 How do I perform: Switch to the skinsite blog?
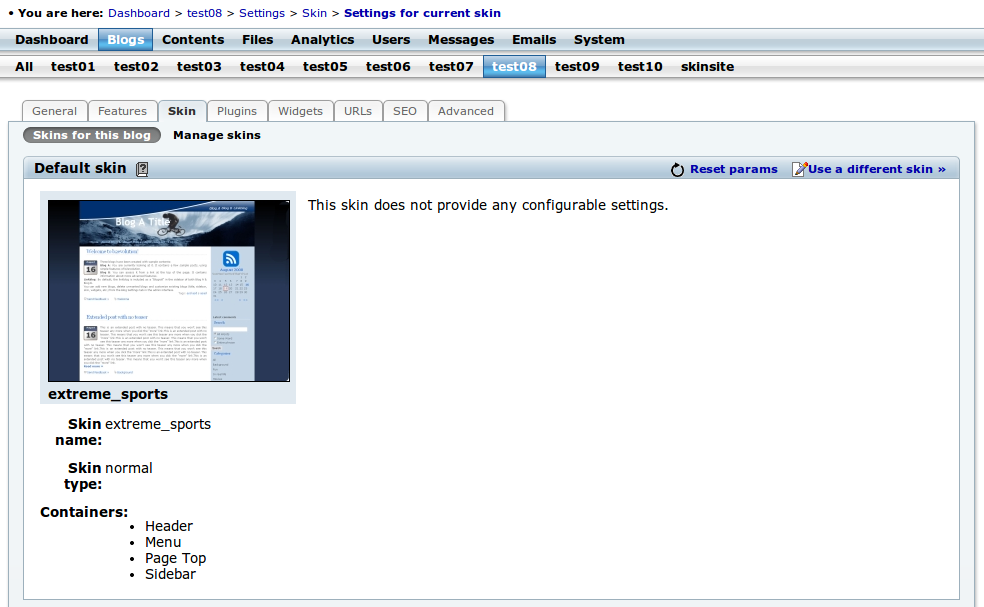point(707,67)
